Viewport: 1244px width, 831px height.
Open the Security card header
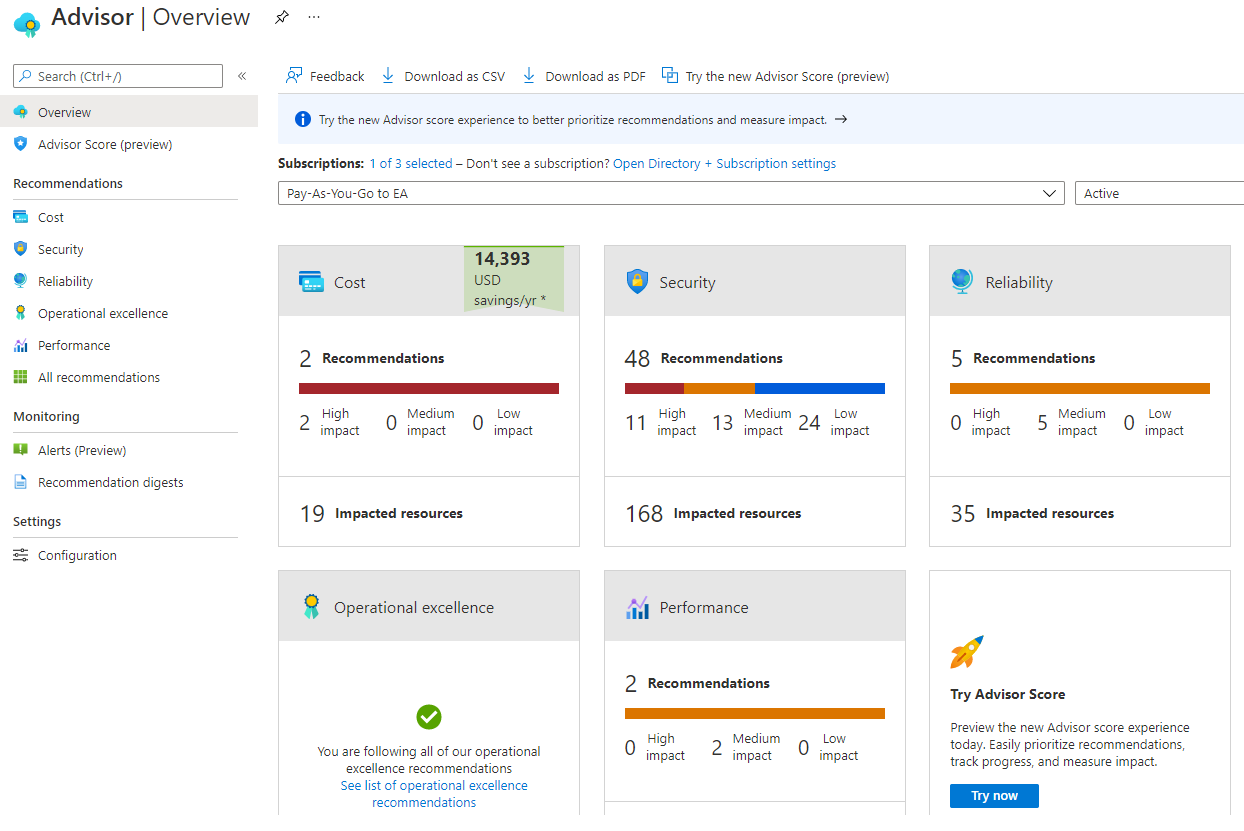pyautogui.click(x=755, y=281)
